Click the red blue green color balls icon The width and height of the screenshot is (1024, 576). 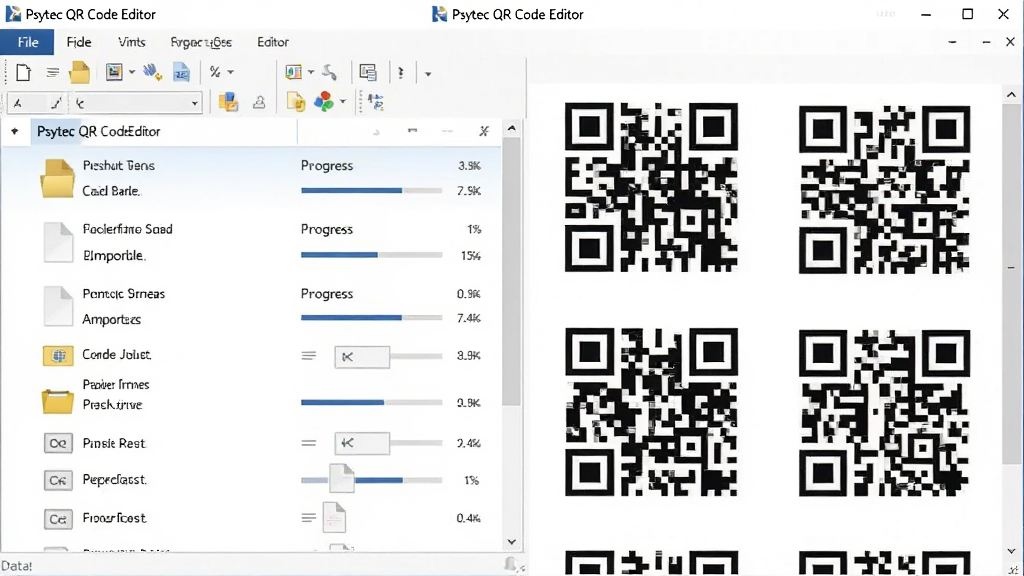324,101
